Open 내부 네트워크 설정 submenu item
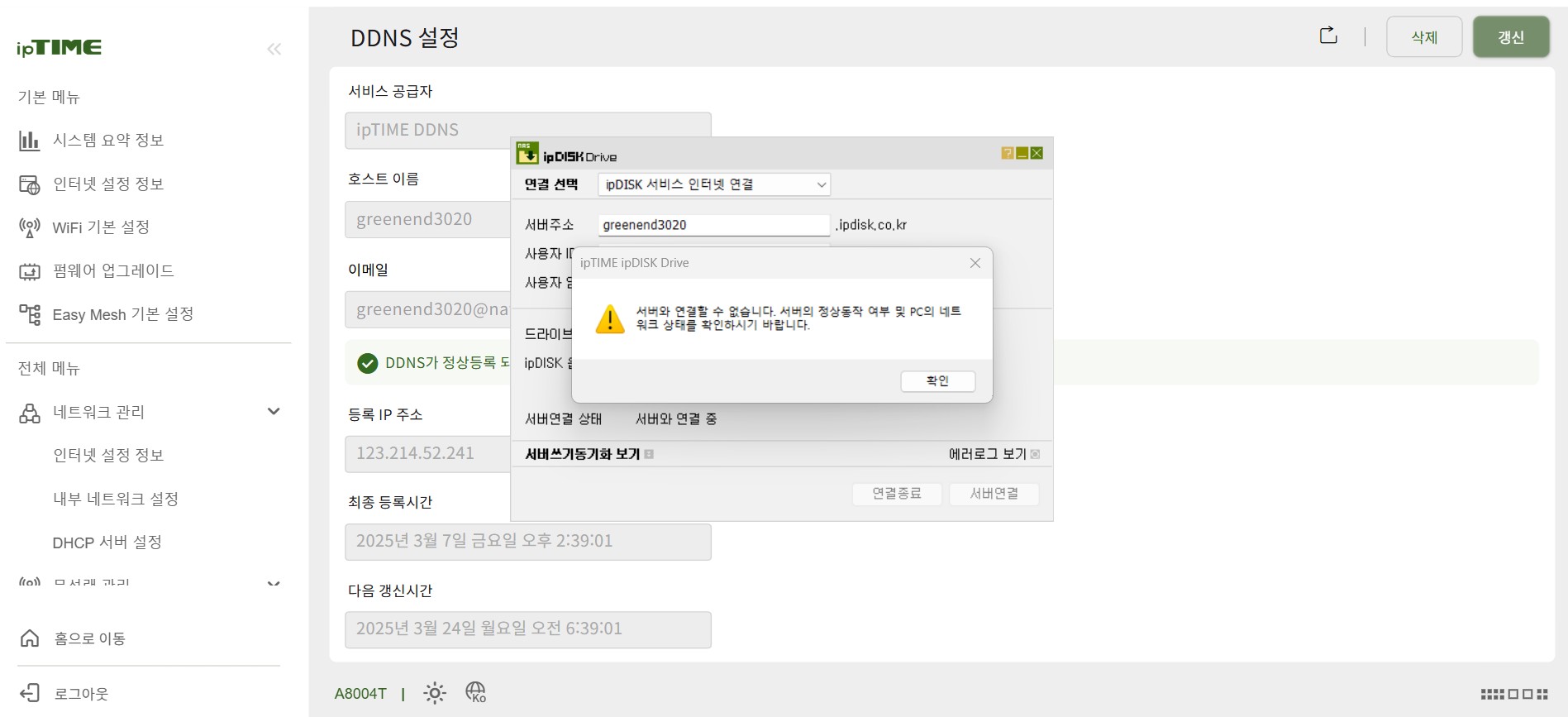 116,499
